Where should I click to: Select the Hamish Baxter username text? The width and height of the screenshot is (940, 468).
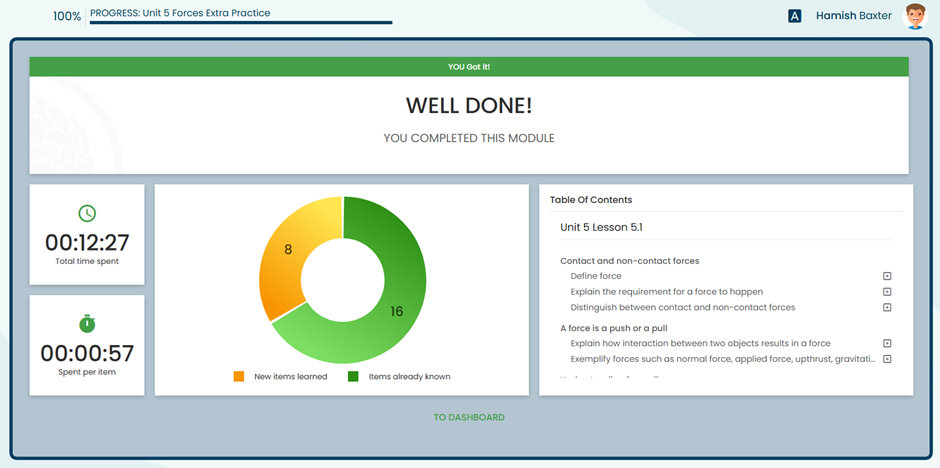pos(853,16)
